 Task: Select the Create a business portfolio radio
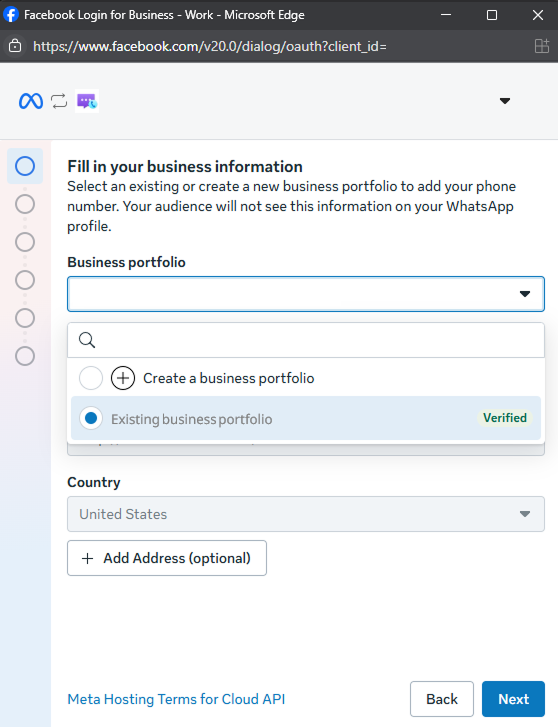click(91, 378)
